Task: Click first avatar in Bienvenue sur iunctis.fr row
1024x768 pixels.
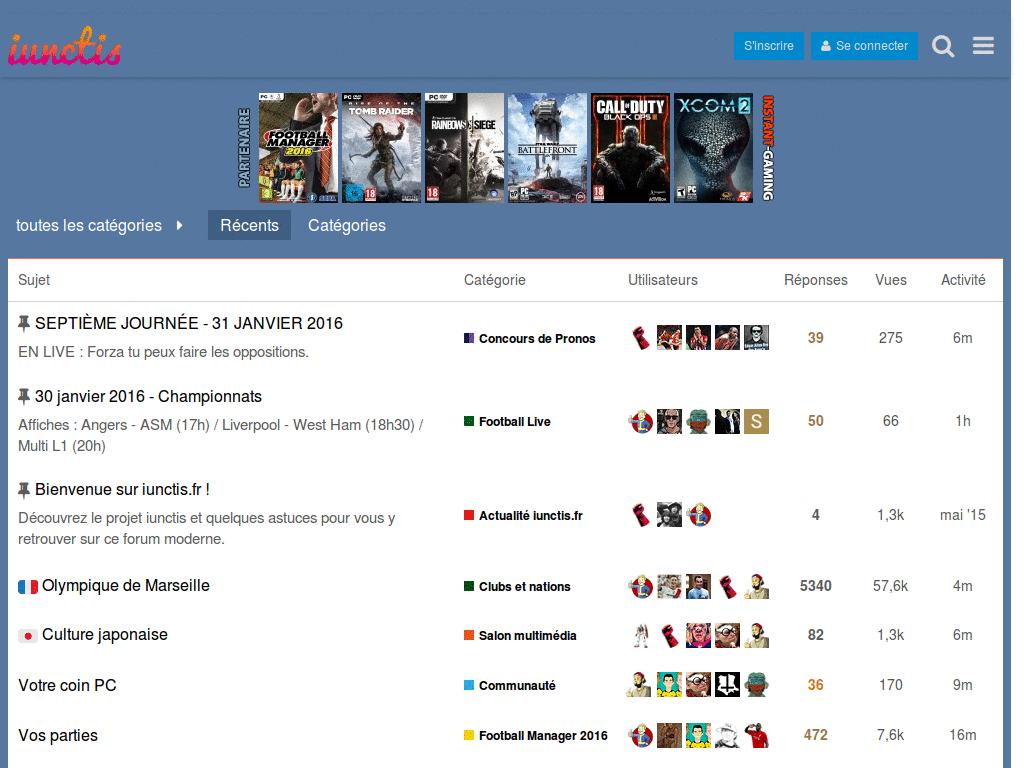Action: tap(640, 515)
